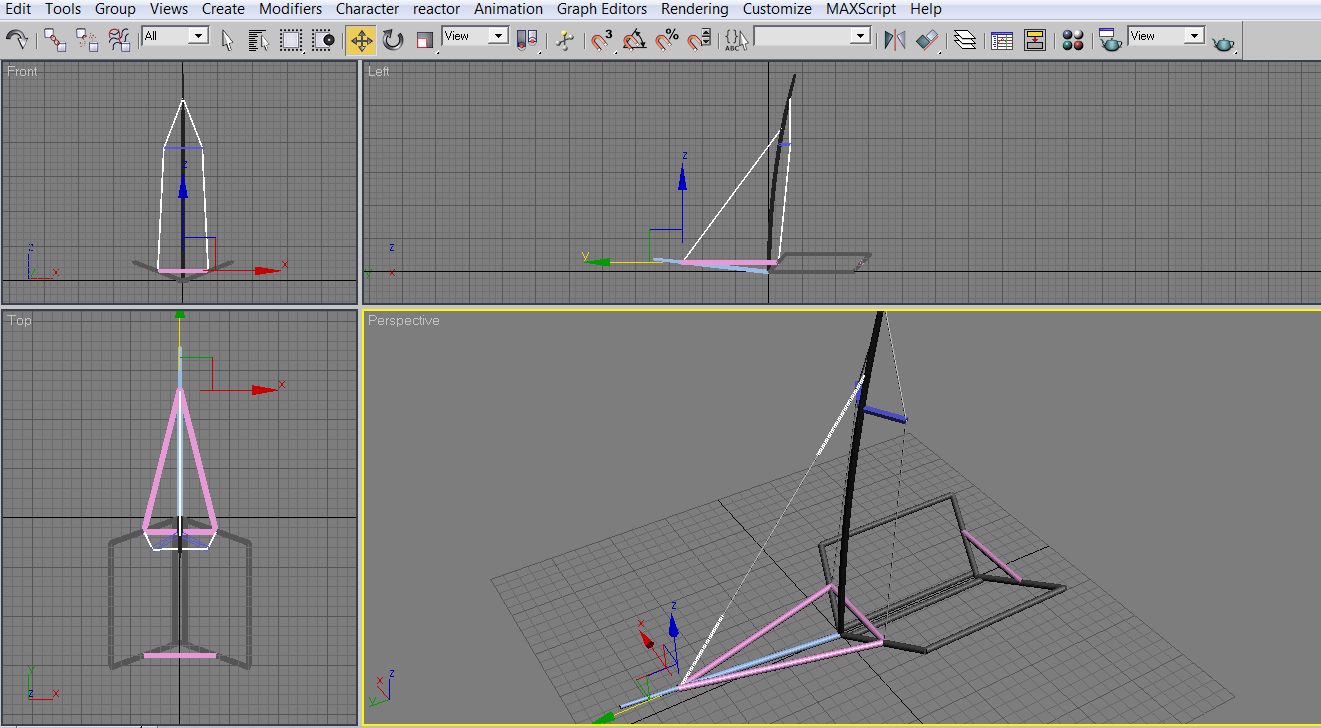Click the Bind to Space Warp icon
The image size is (1321, 728).
pyautogui.click(x=119, y=40)
